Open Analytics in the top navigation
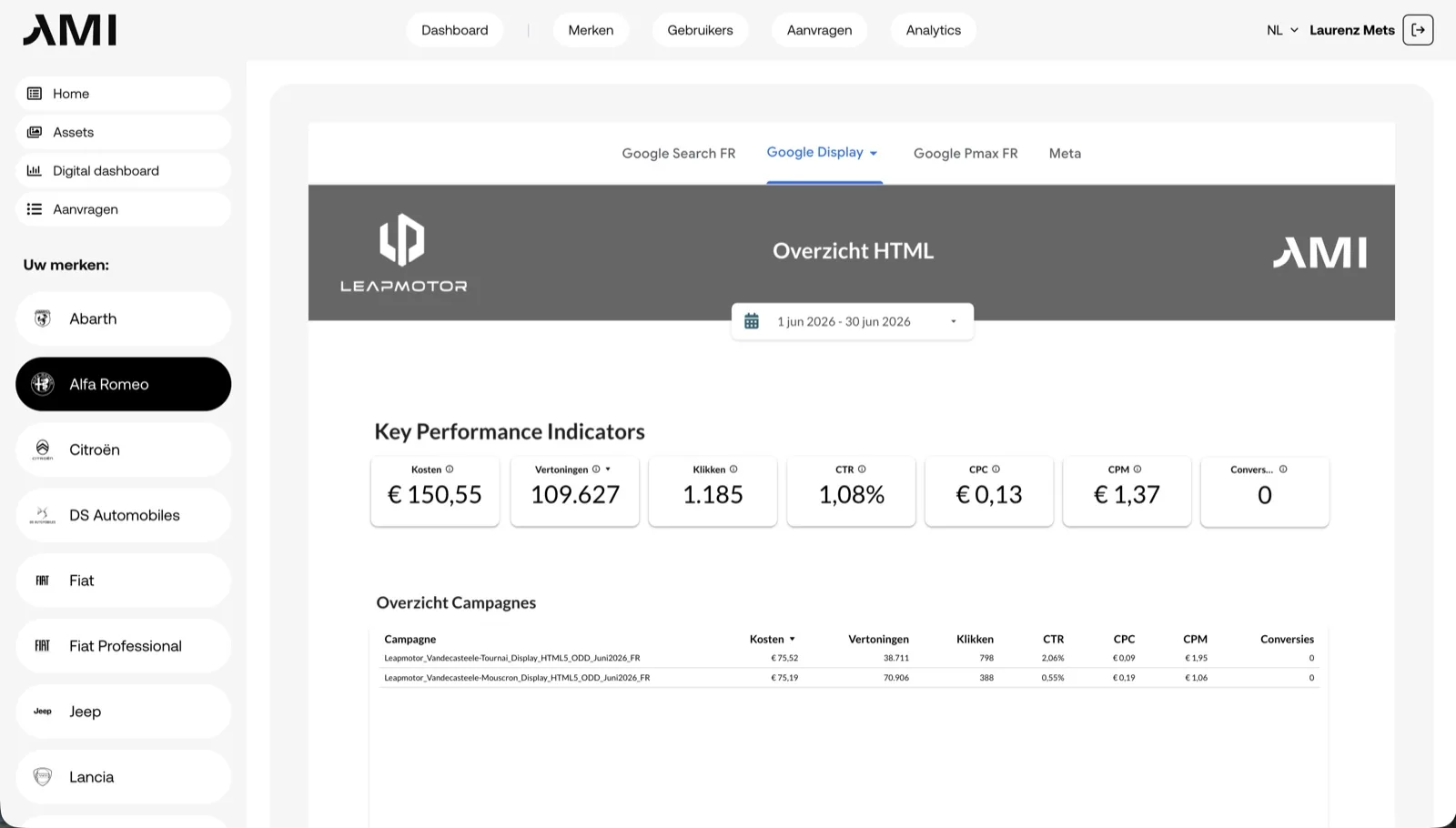Screen dimensions: 1456x828 [x=934, y=30]
